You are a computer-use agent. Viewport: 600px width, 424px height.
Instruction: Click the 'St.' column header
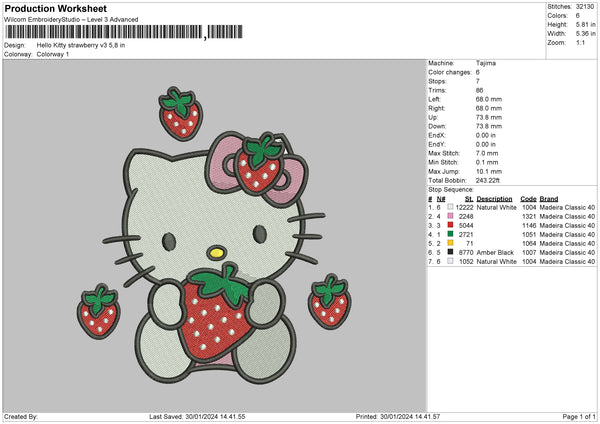coord(469,199)
